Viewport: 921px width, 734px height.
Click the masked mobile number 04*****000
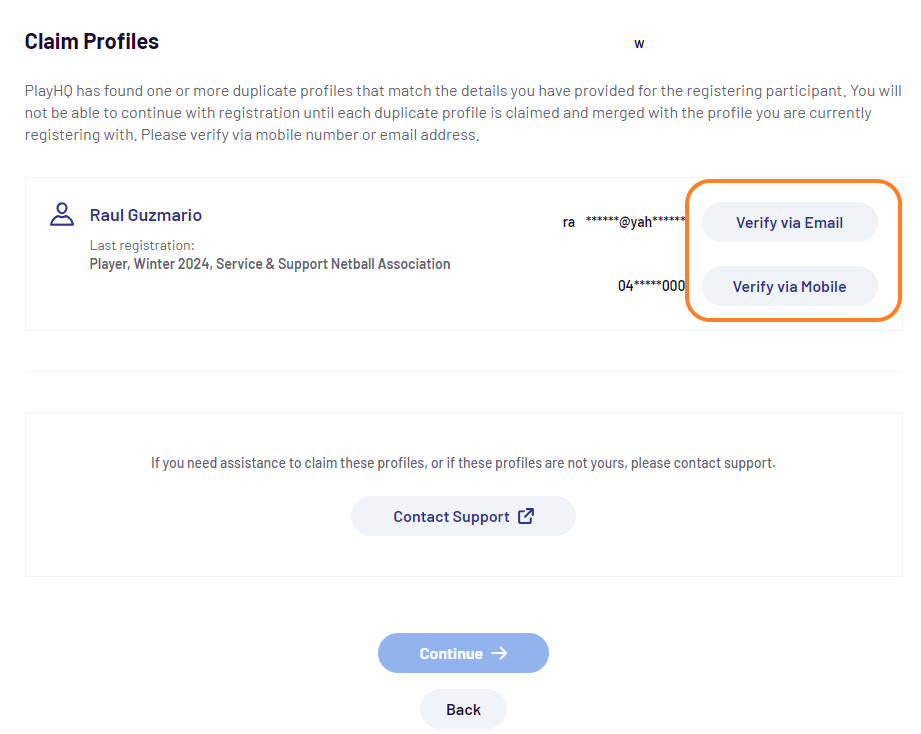(651, 286)
